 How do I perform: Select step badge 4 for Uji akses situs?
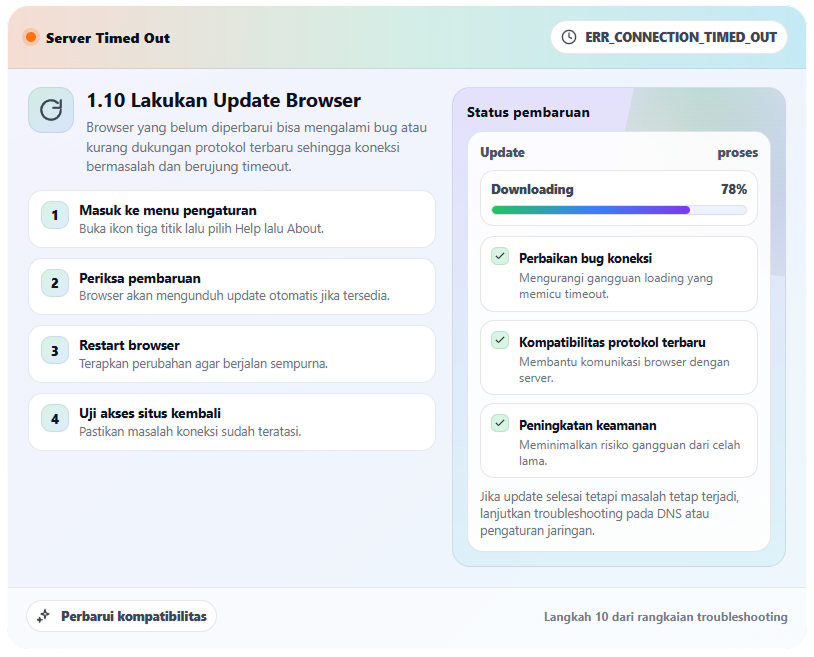point(53,422)
